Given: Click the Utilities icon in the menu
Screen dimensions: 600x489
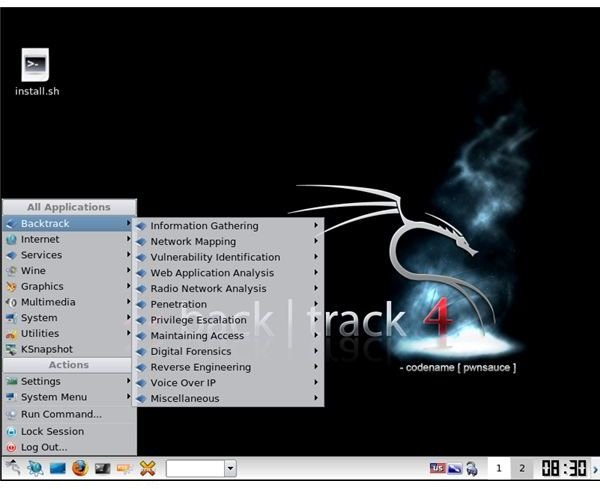Looking at the screenshot, I should 11,334.
